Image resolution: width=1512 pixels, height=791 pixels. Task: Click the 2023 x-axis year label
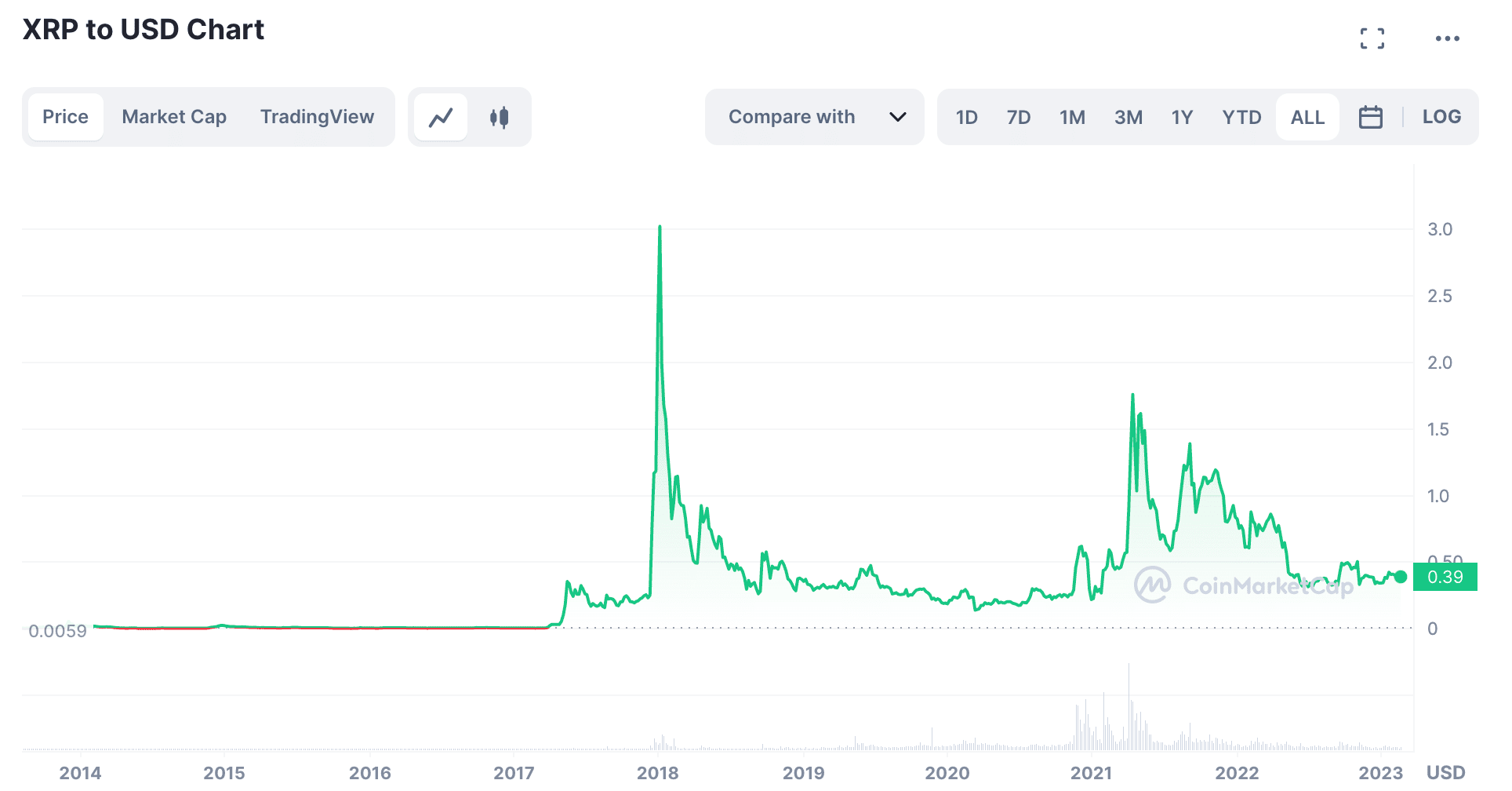[1380, 773]
